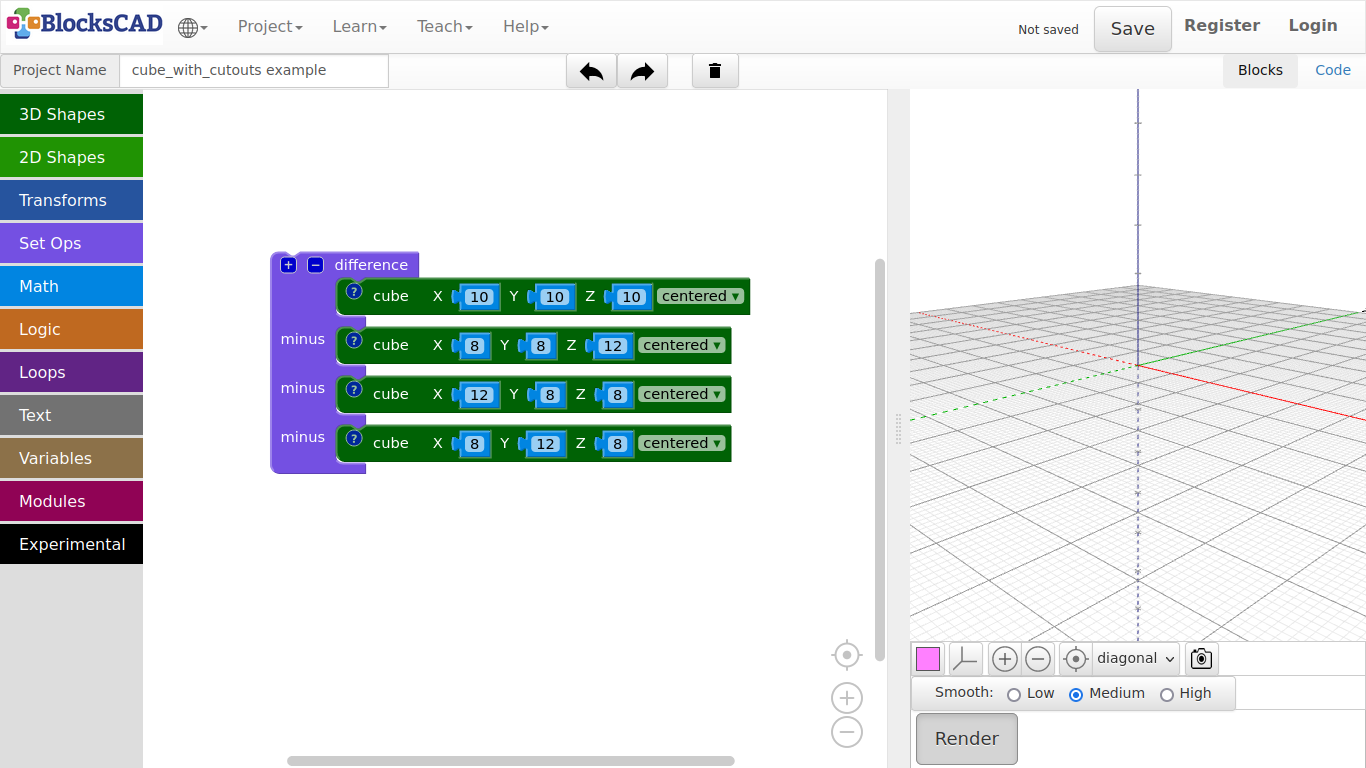Center the blocks workspace view
Viewport: 1366px width, 768px height.
[x=846, y=655]
